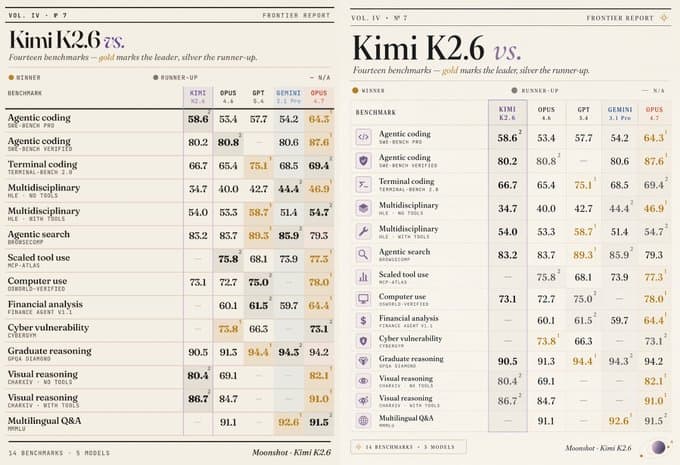Click the globe icon beside Multilingual Q&A
The width and height of the screenshot is (680, 465).
(363, 420)
